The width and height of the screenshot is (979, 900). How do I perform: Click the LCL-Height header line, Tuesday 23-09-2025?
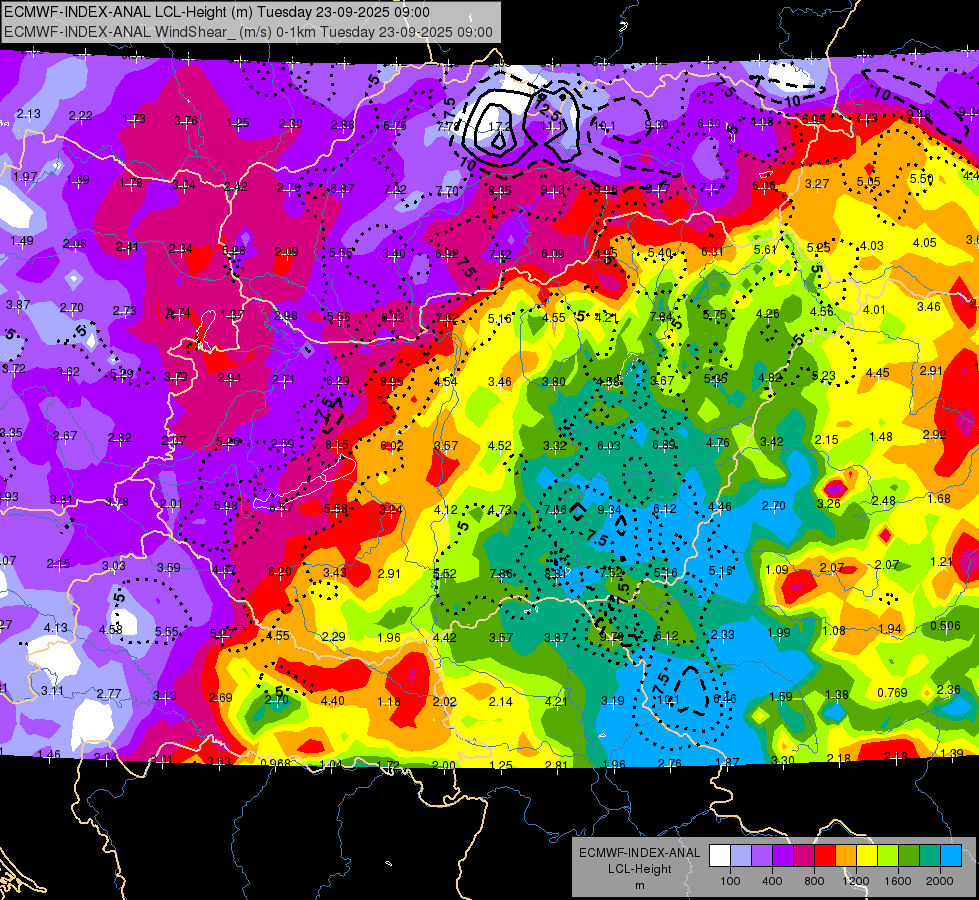(x=217, y=12)
